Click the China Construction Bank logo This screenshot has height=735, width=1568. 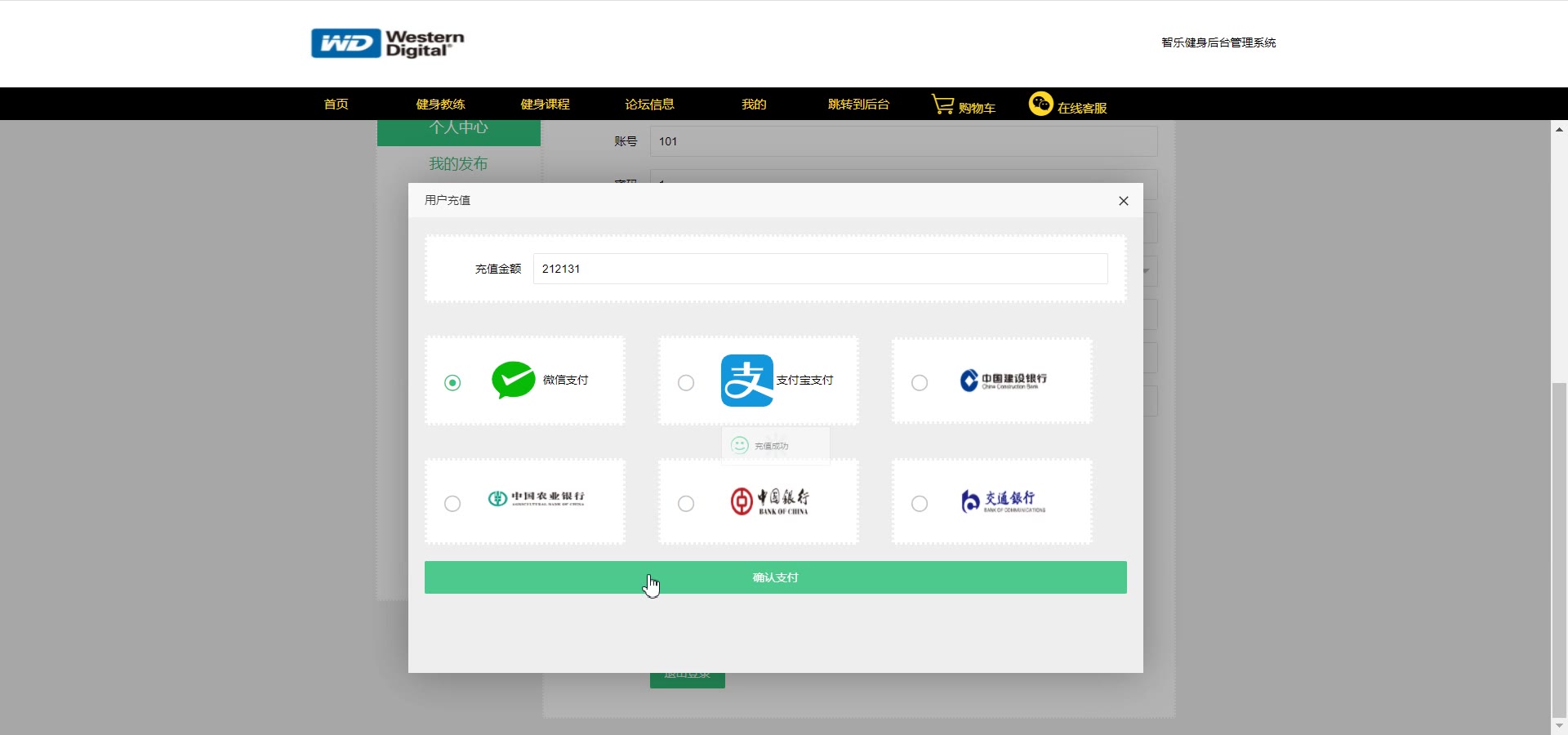click(x=1004, y=381)
